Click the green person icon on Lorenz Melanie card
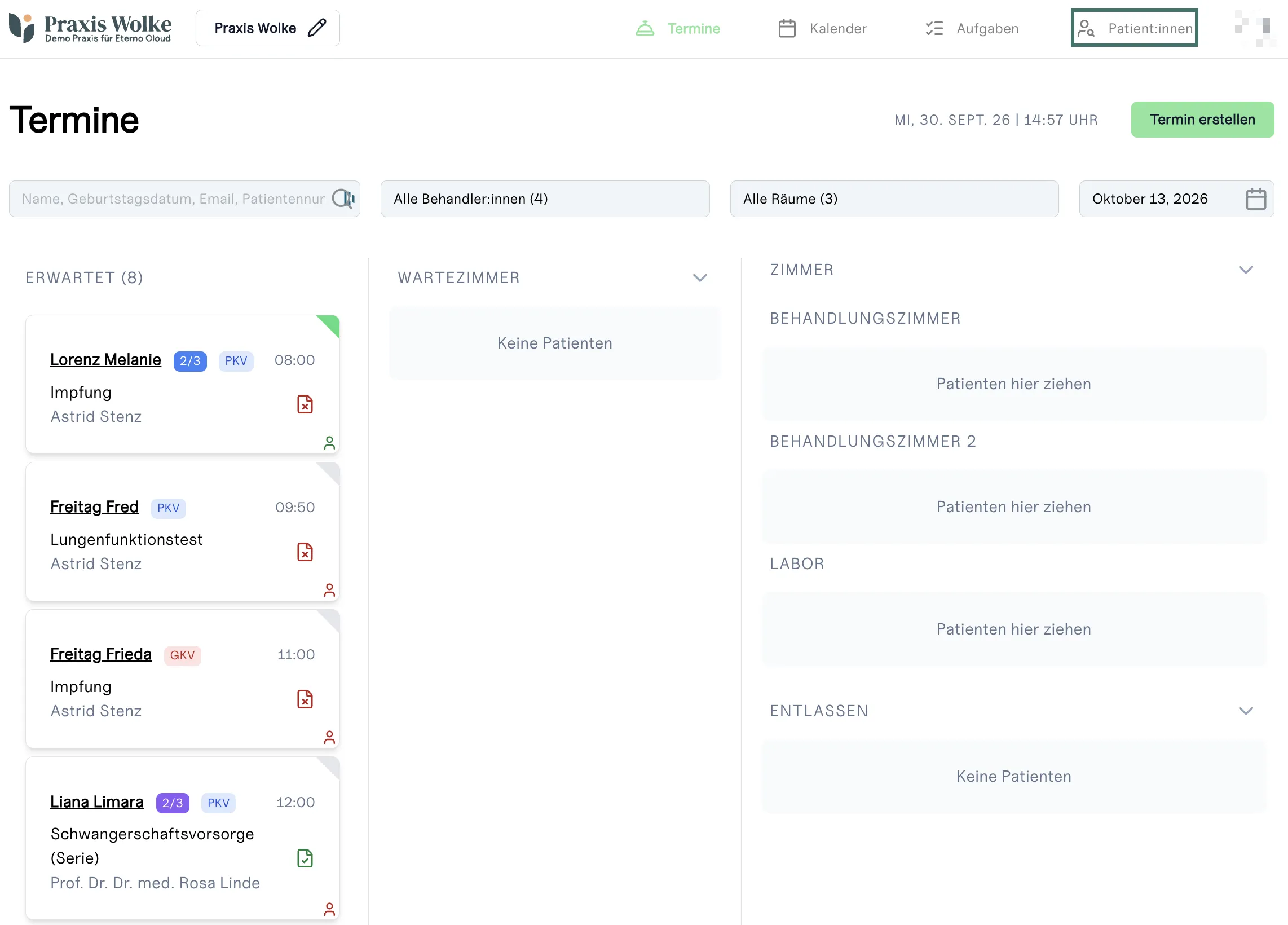This screenshot has height=925, width=1288. pyautogui.click(x=329, y=443)
